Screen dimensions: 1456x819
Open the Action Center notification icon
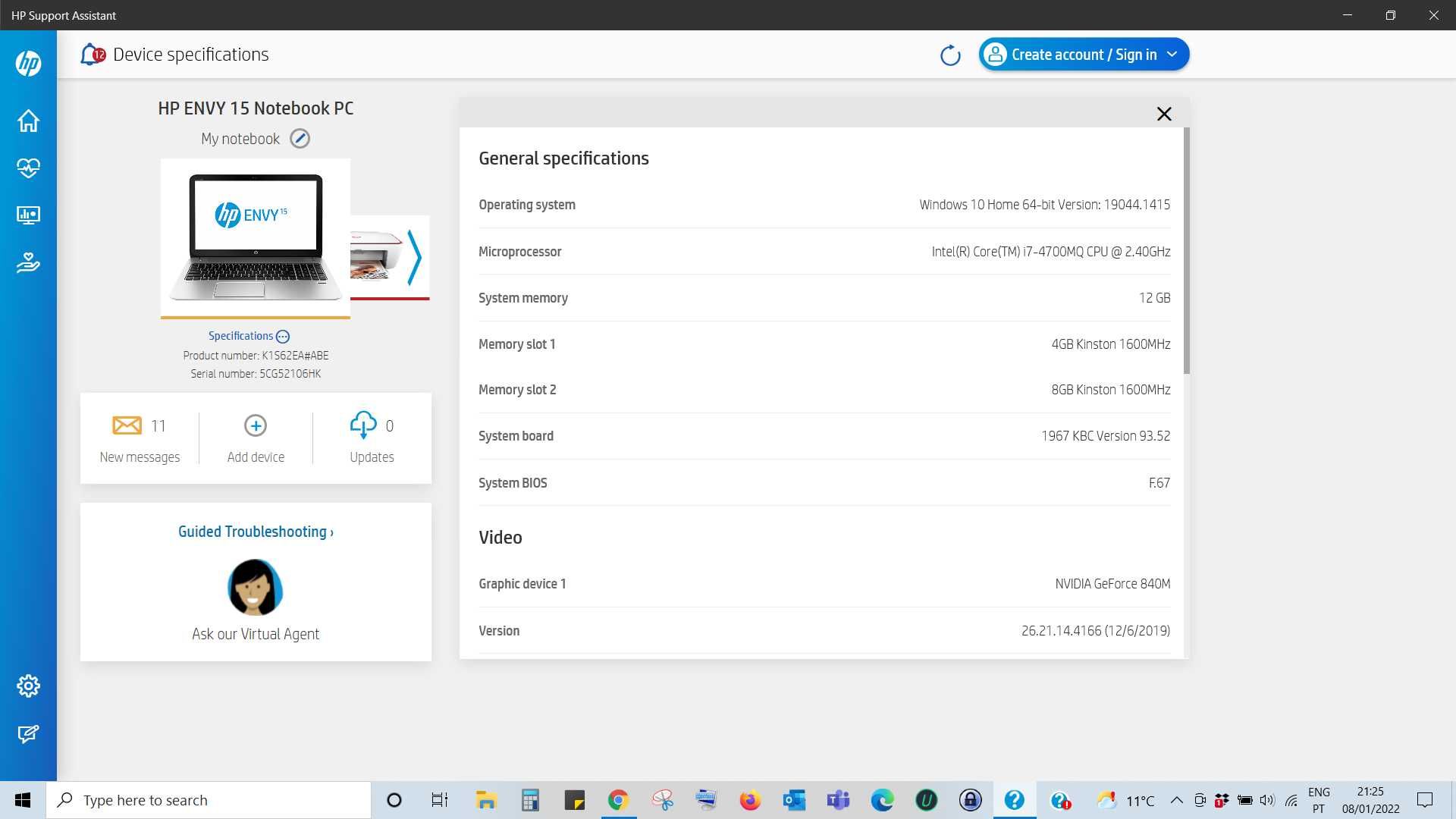[x=1425, y=800]
